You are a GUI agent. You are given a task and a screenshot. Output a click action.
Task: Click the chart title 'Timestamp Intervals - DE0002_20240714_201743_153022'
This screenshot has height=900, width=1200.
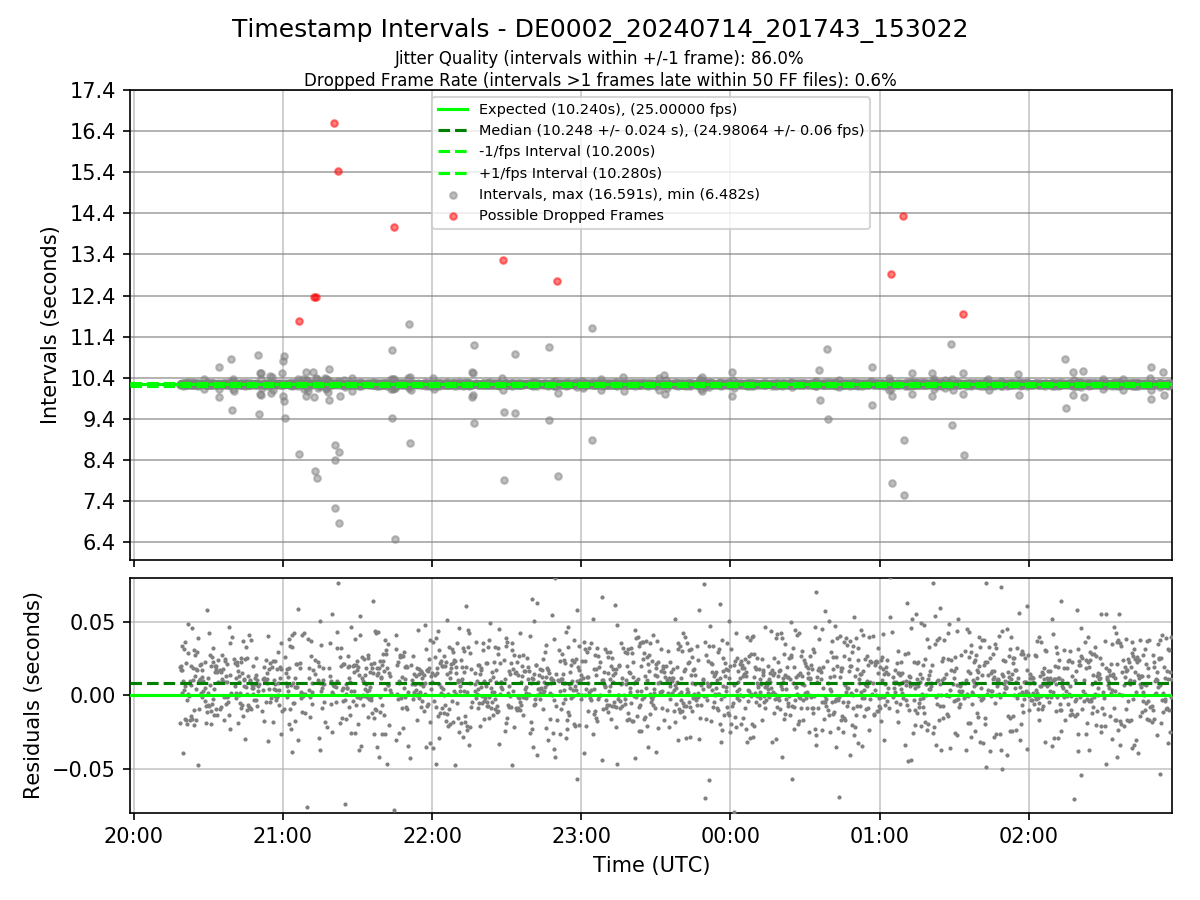pyautogui.click(x=600, y=29)
